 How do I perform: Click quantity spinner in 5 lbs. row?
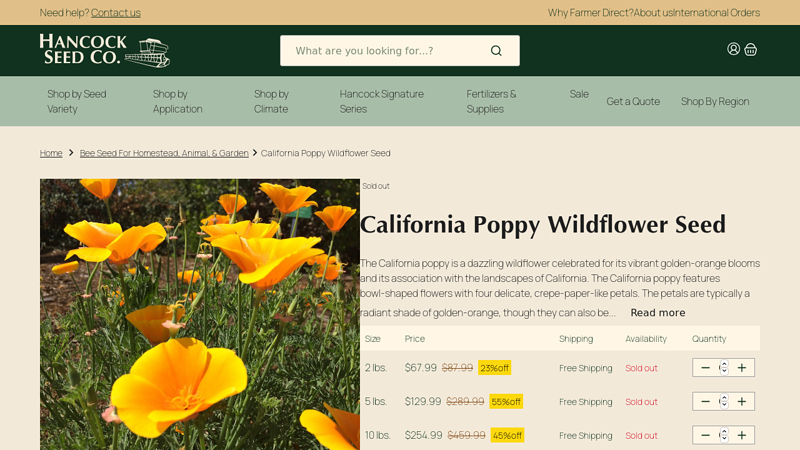coord(723,402)
